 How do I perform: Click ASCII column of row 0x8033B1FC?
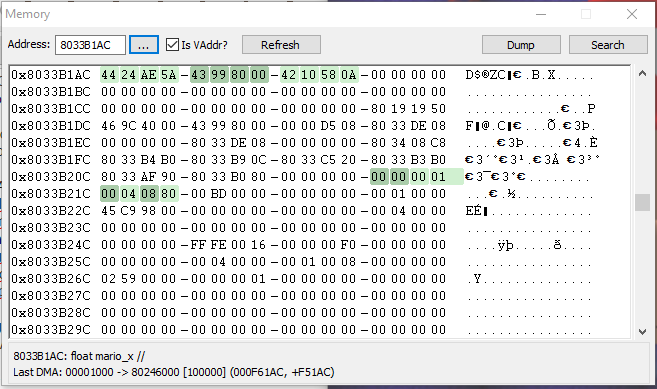533,160
